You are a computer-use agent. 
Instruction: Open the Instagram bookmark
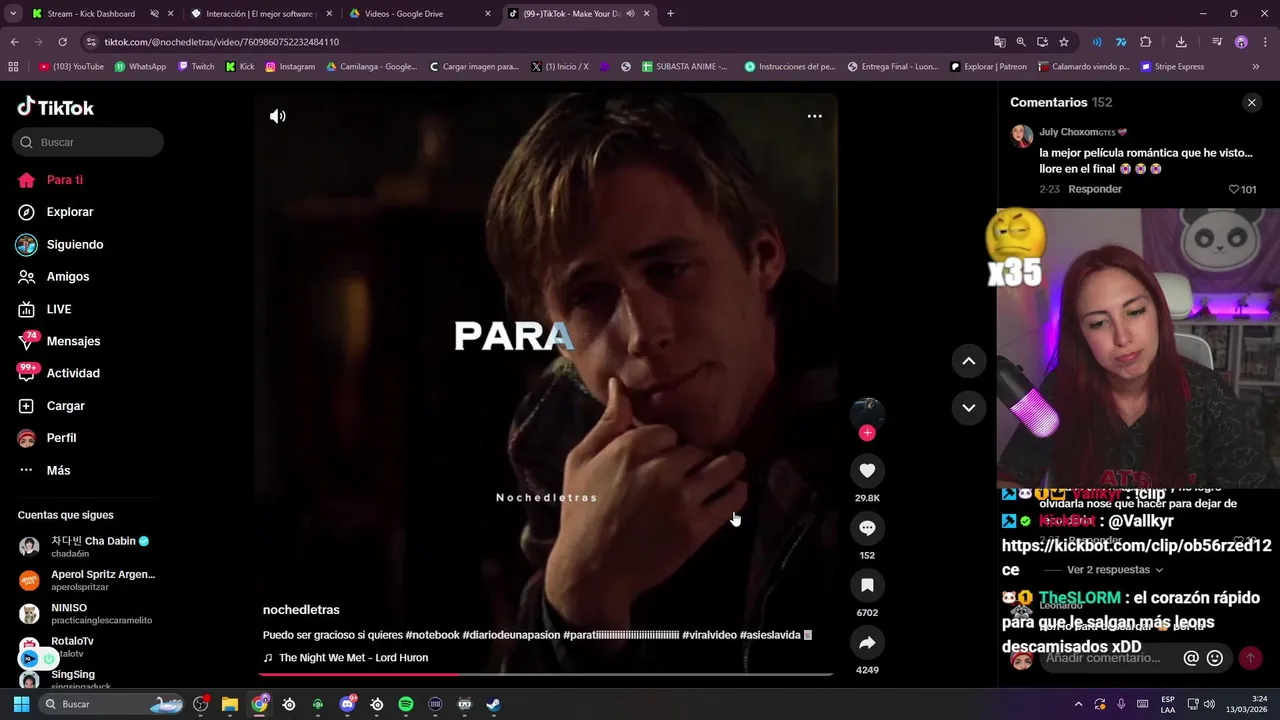290,67
